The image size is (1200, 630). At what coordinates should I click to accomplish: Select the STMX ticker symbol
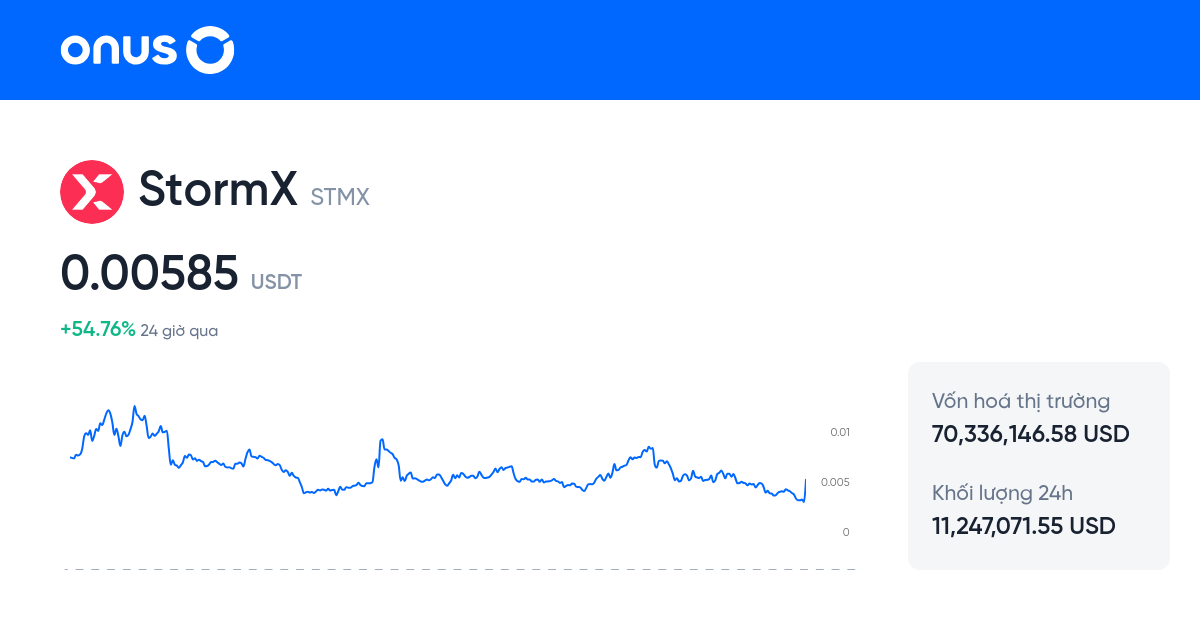click(339, 197)
